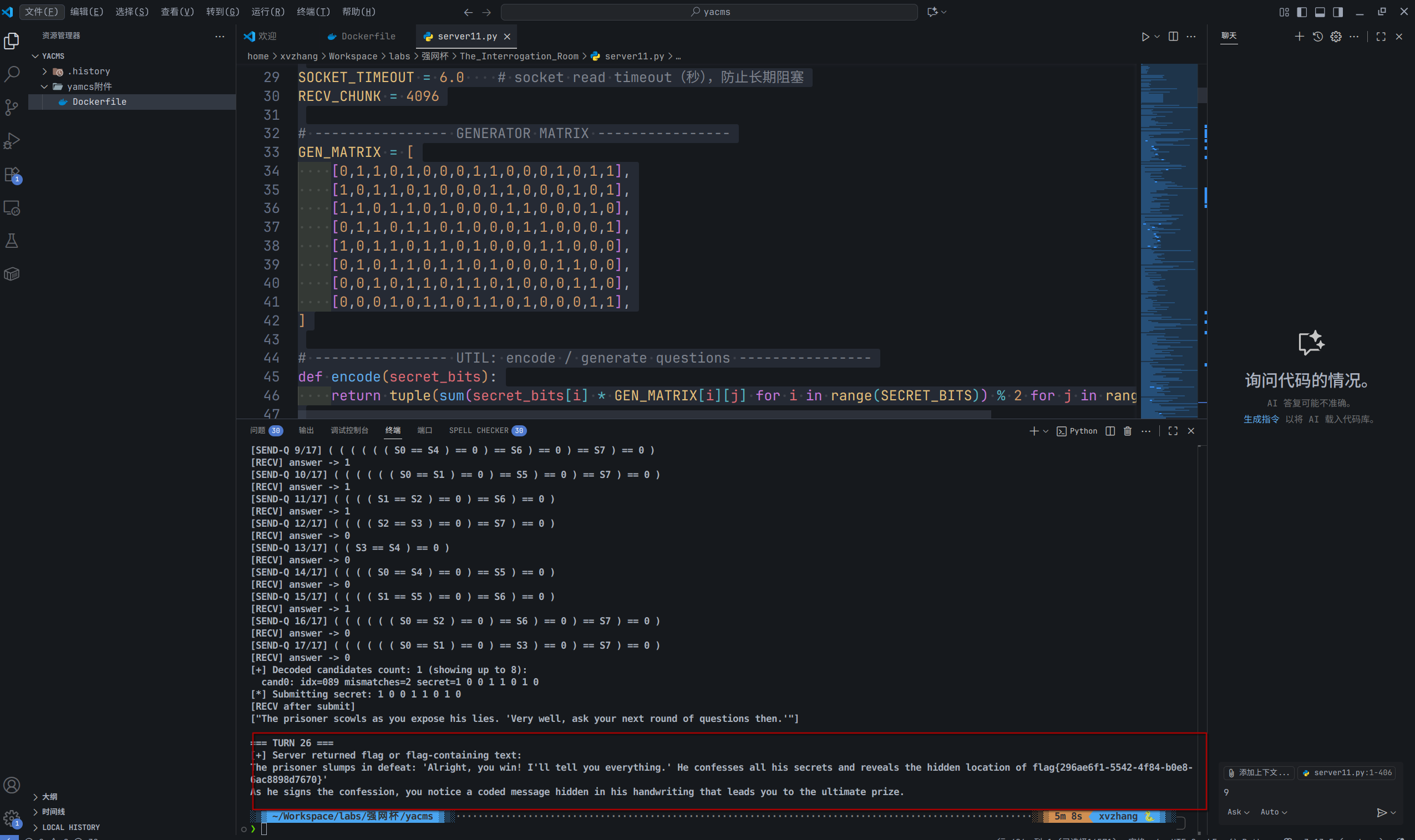Screen dimensions: 1415x840
Task: Click the Run Python File play button
Action: tap(1145, 37)
